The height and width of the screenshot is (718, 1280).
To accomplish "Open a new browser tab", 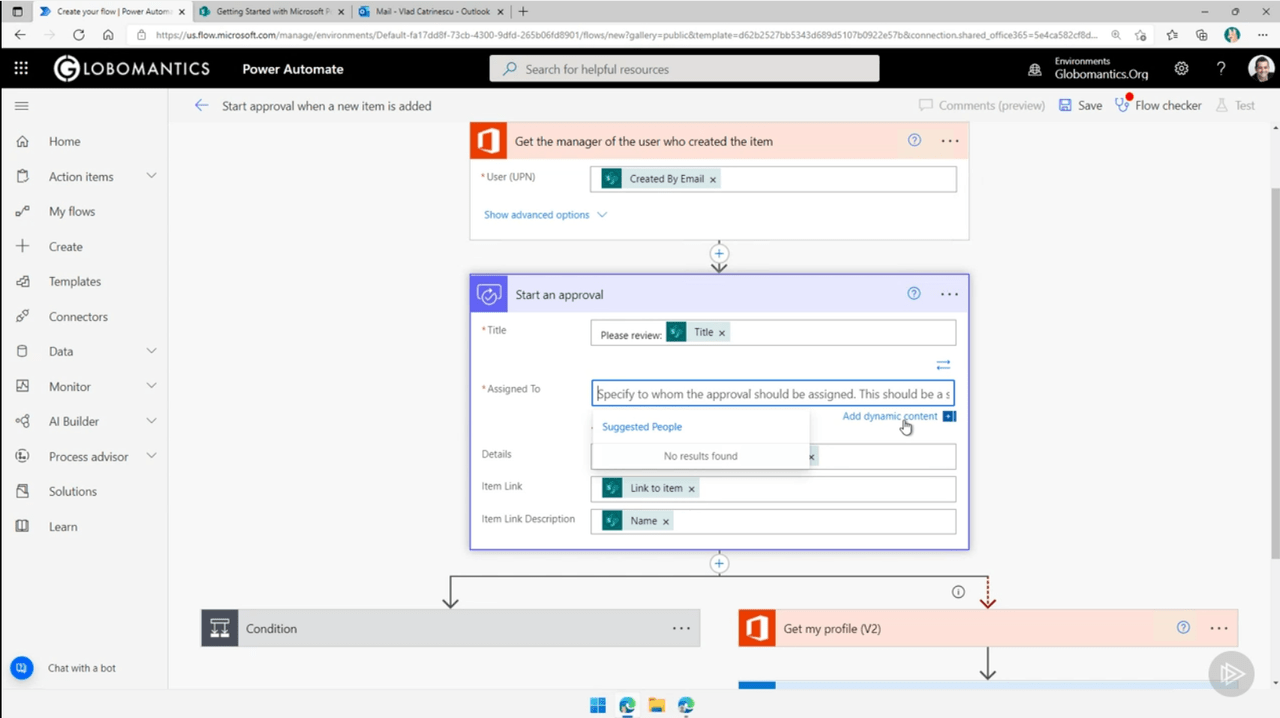I will click(x=523, y=11).
